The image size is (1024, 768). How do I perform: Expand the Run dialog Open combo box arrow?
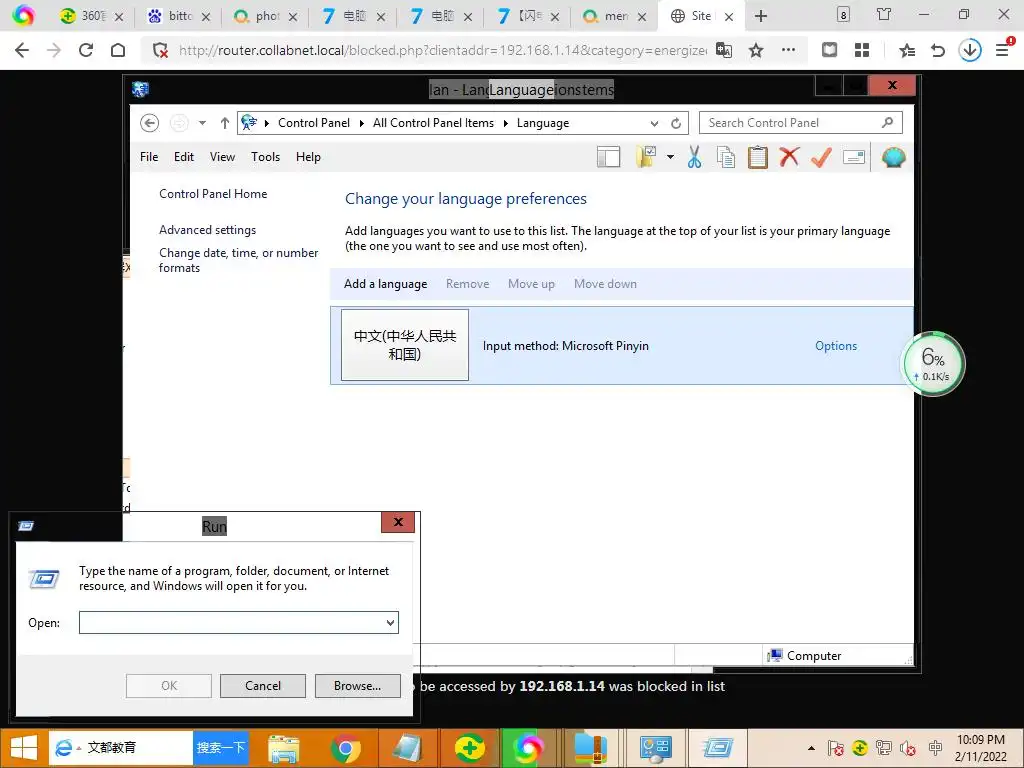point(391,622)
